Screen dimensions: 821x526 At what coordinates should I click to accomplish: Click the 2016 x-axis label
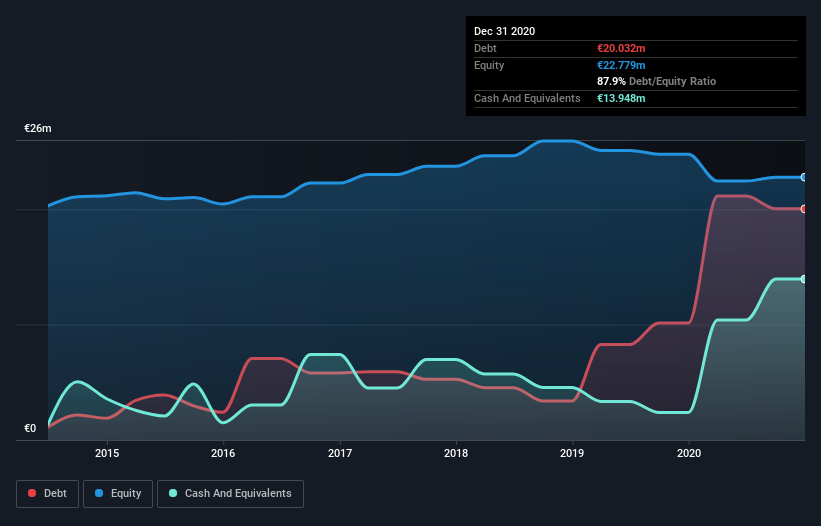tap(223, 453)
